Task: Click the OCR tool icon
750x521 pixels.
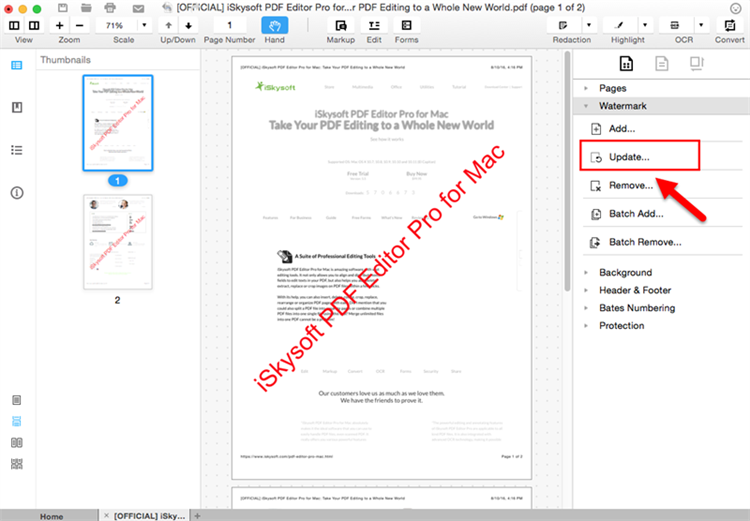Action: pos(675,25)
